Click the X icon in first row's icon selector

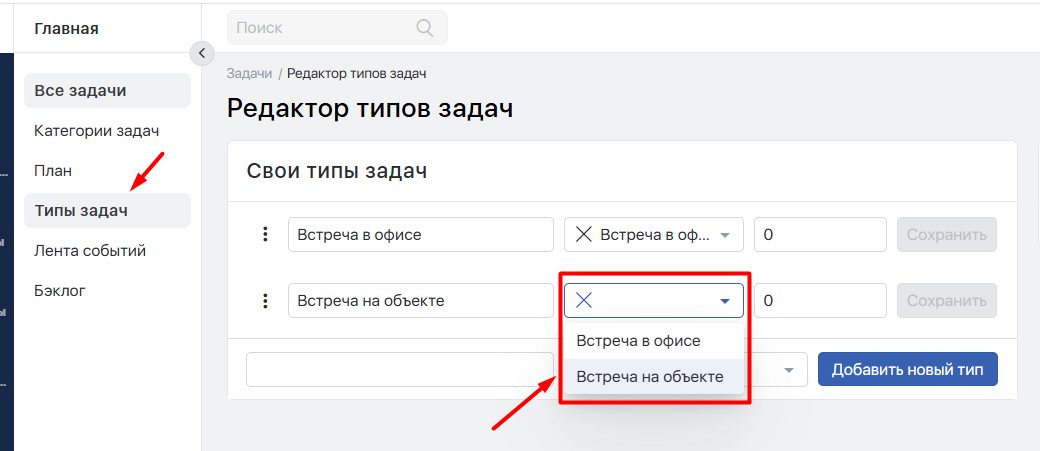(584, 235)
